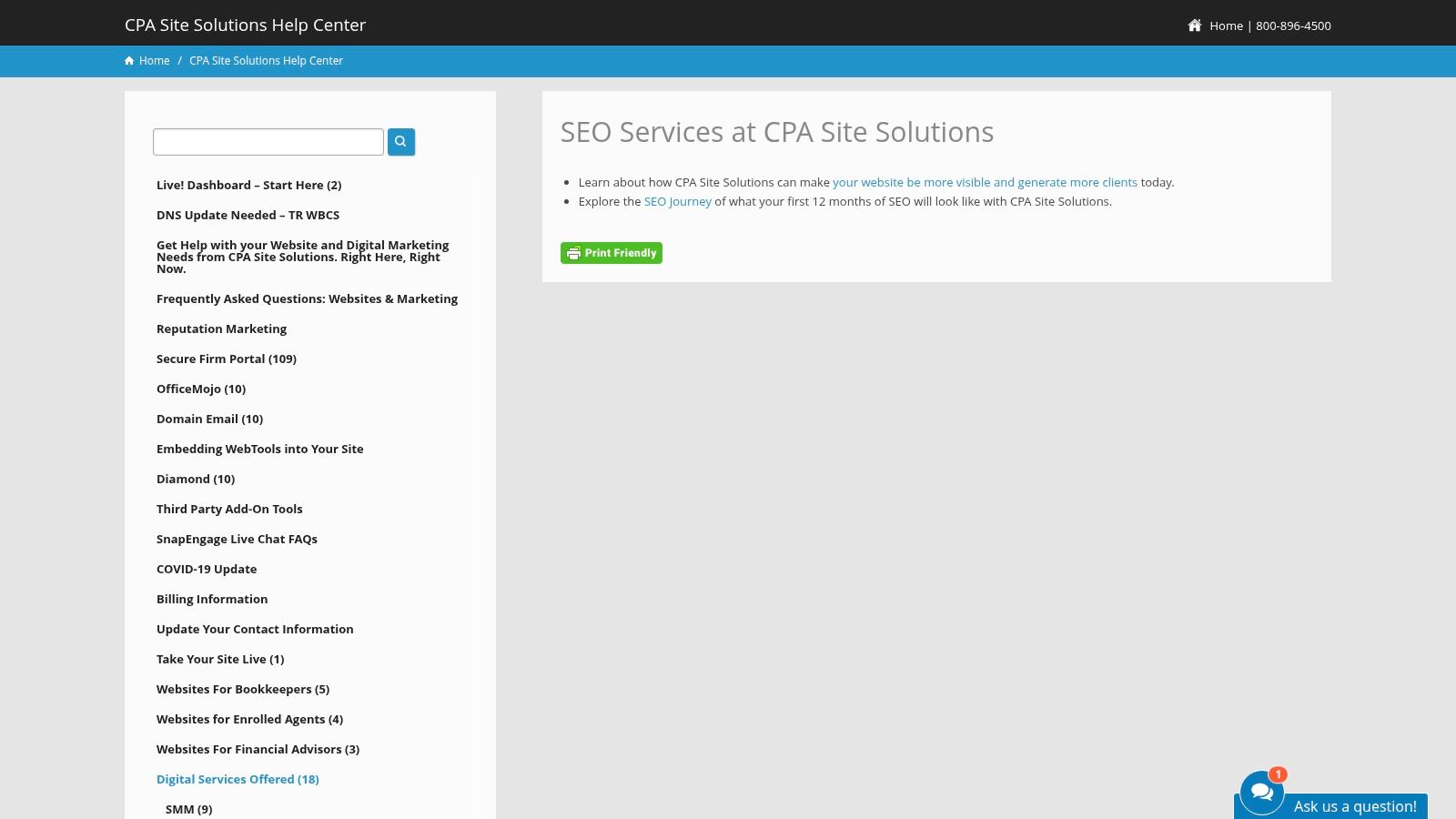Screen dimensions: 1456x819
Task: Open the SEO Journey link
Action: [678, 201]
